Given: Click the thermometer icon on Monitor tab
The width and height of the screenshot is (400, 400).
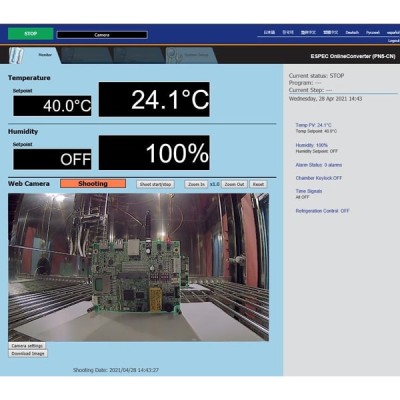Looking at the screenshot, I should coord(16,55).
